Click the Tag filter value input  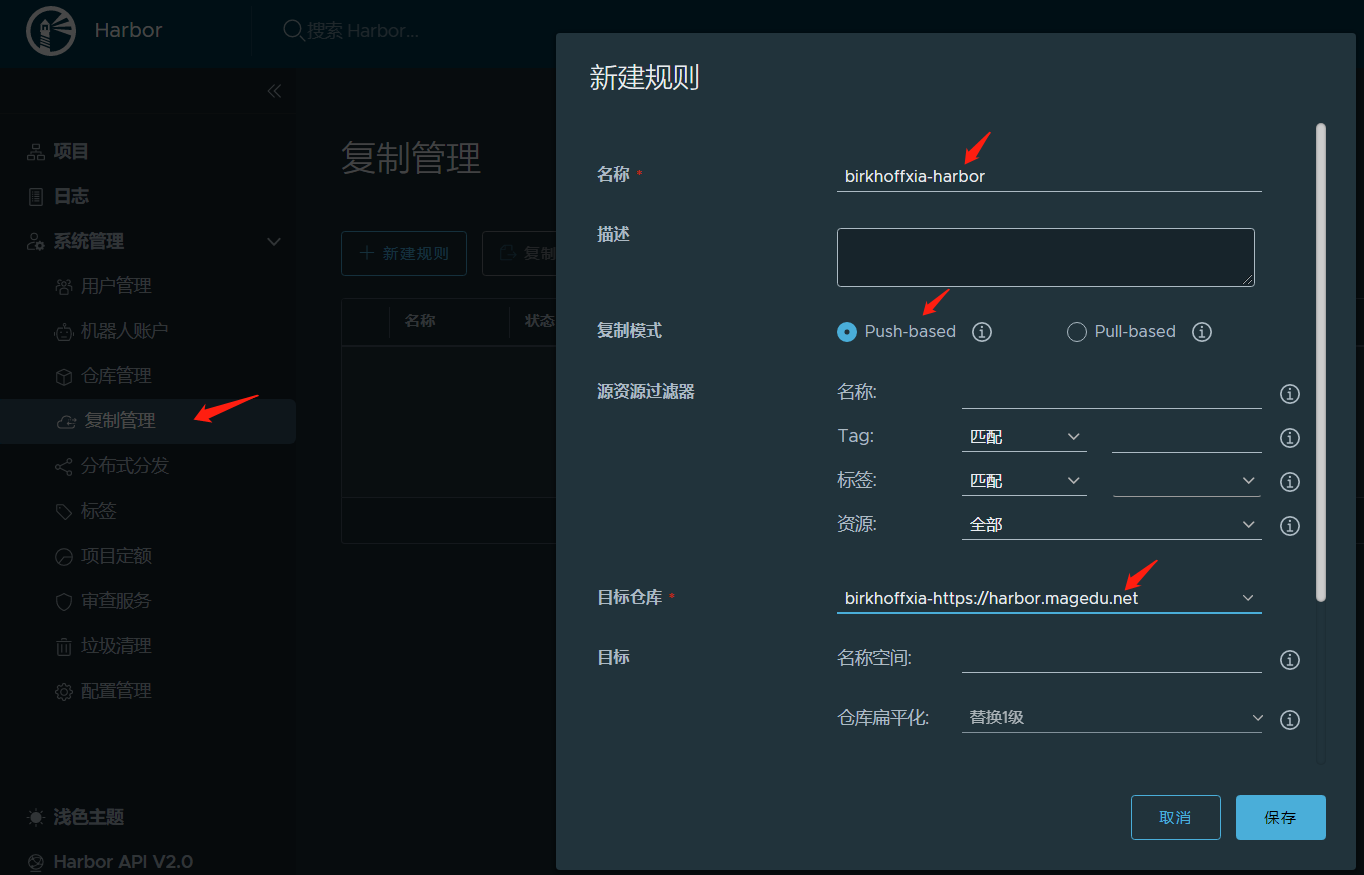[1187, 437]
